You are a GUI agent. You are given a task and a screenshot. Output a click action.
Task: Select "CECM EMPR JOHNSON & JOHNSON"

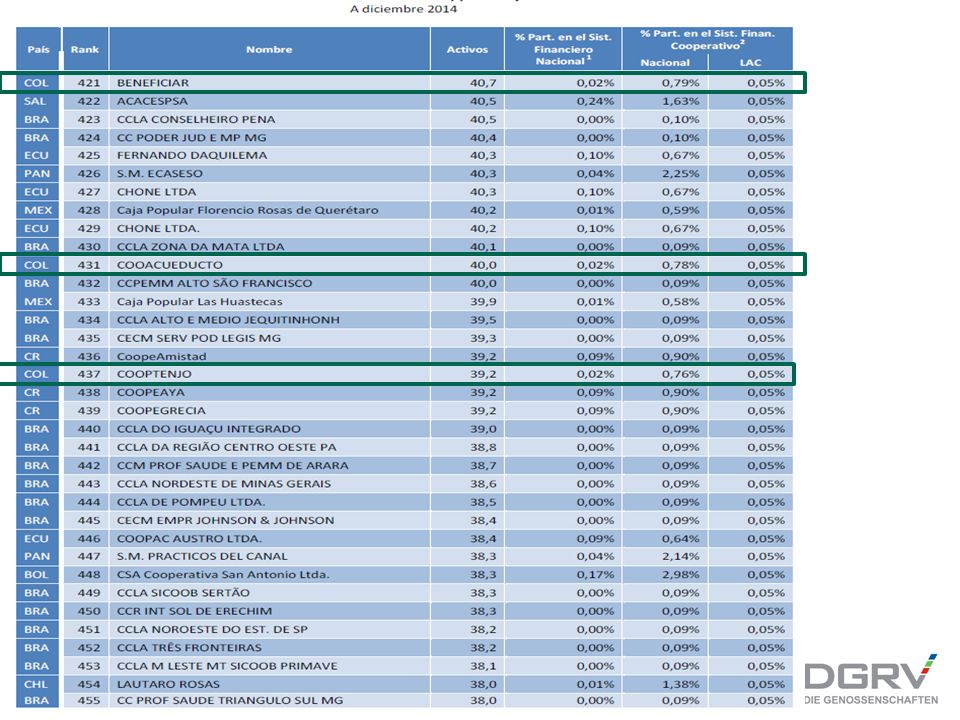click(x=226, y=520)
